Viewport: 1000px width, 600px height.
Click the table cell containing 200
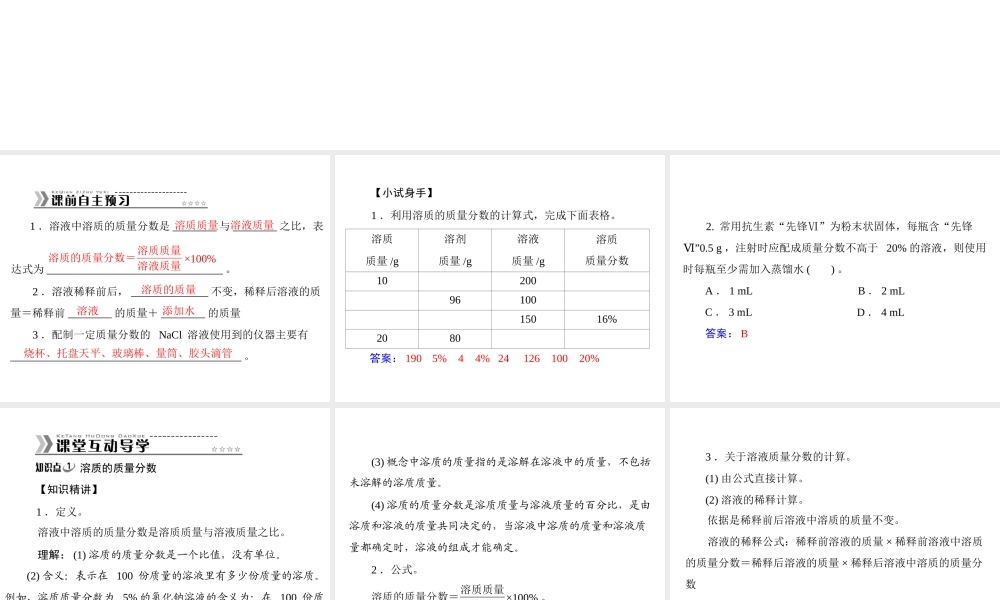(528, 281)
